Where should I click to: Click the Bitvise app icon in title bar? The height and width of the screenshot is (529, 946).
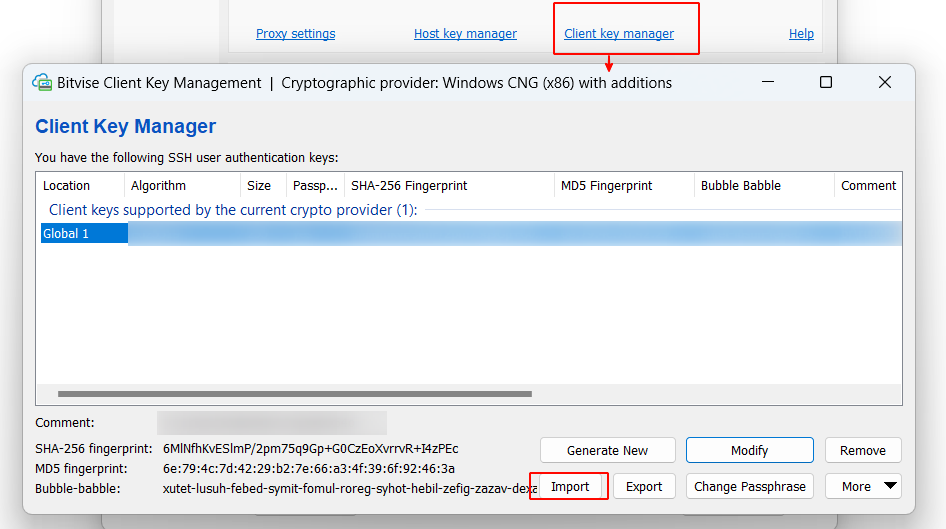[42, 82]
